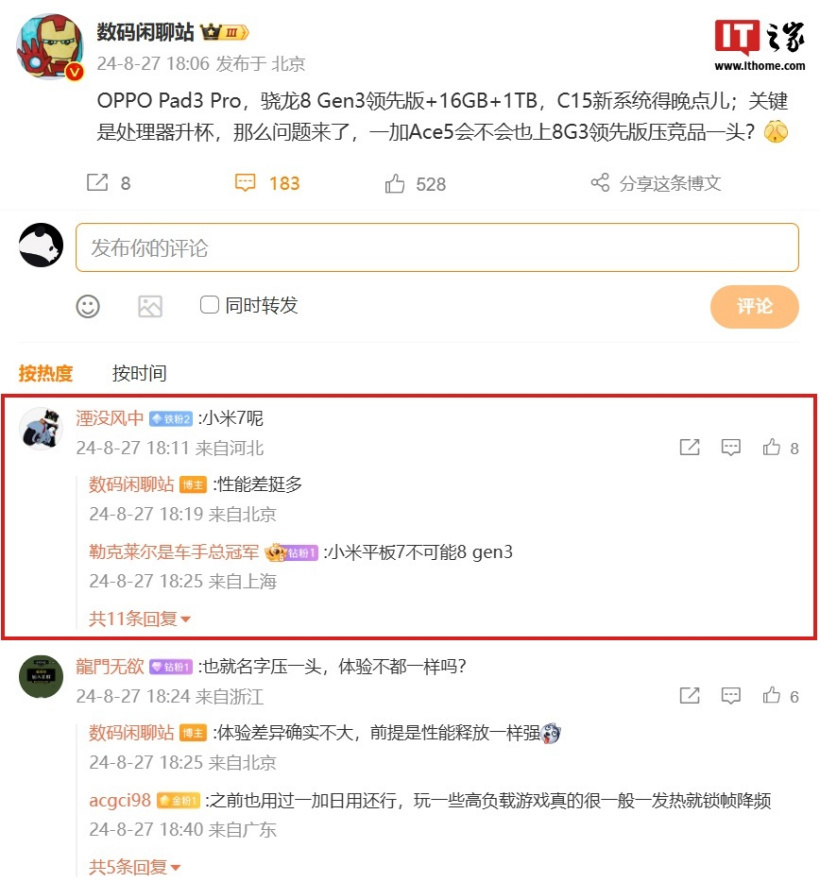Expand 共11条回复 replies

139,619
